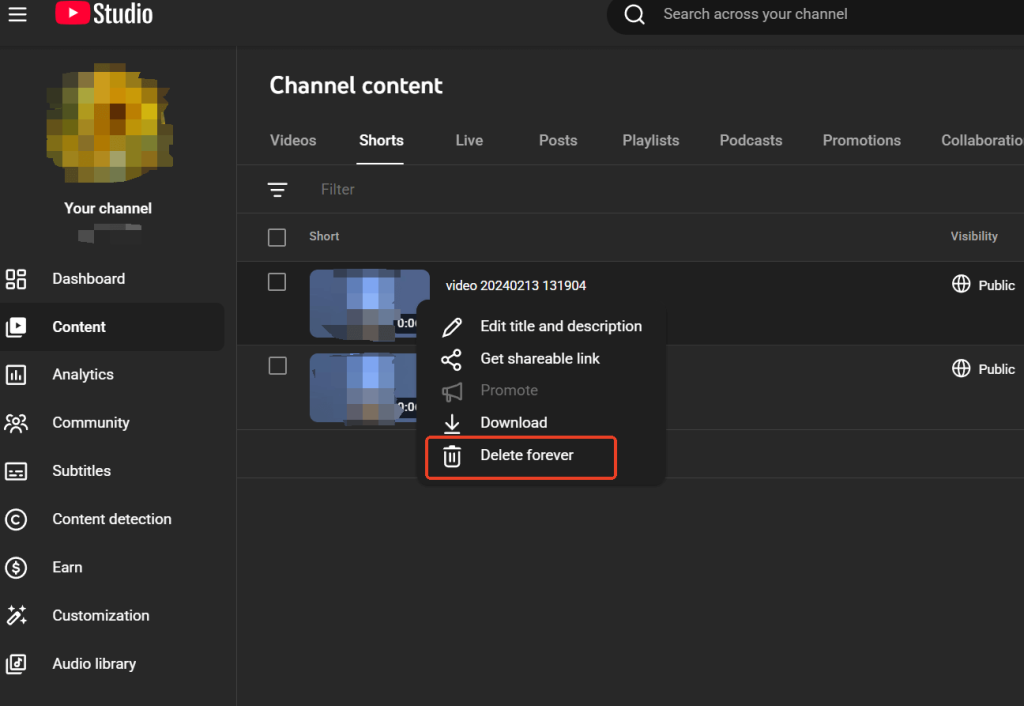Click the channel search input field

click(x=800, y=14)
